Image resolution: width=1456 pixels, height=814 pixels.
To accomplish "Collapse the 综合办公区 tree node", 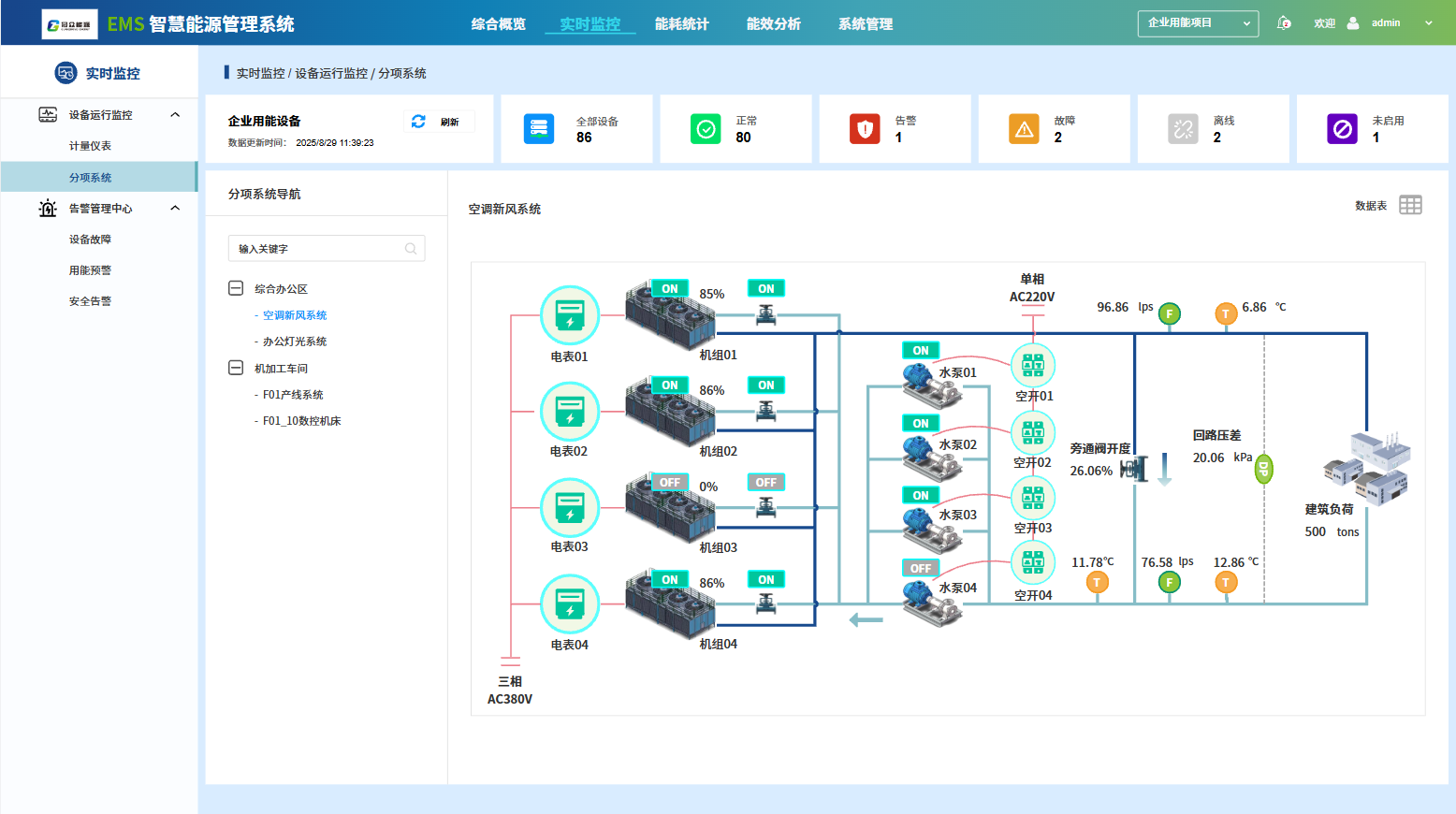I will click(236, 289).
